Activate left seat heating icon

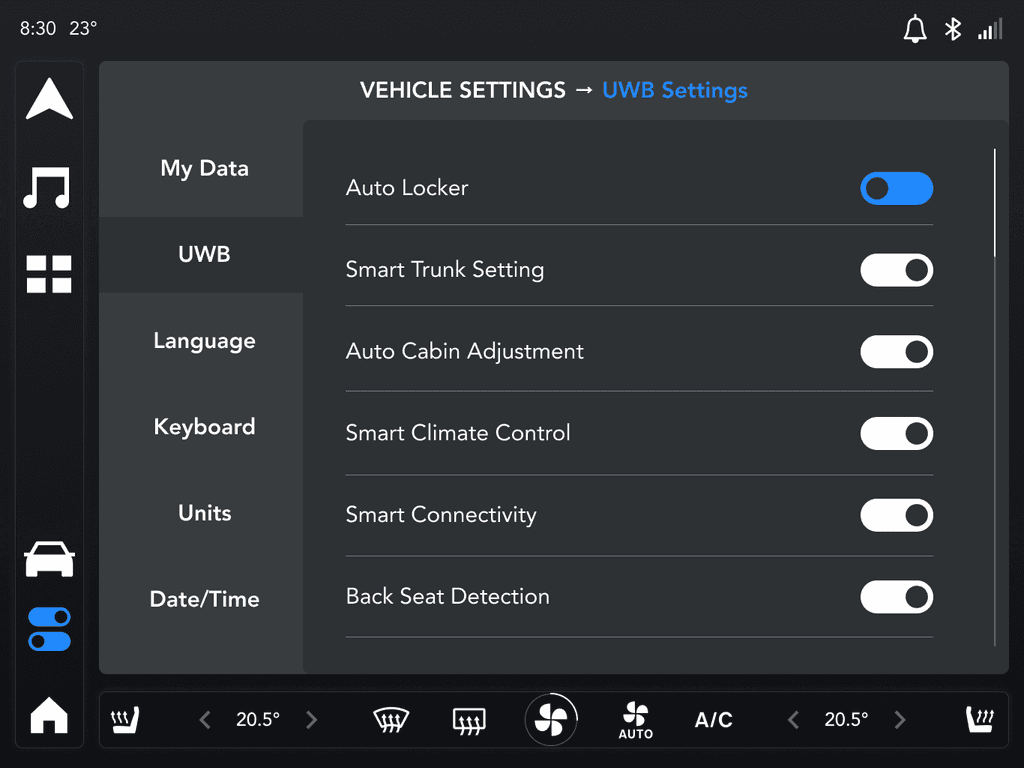[x=125, y=720]
